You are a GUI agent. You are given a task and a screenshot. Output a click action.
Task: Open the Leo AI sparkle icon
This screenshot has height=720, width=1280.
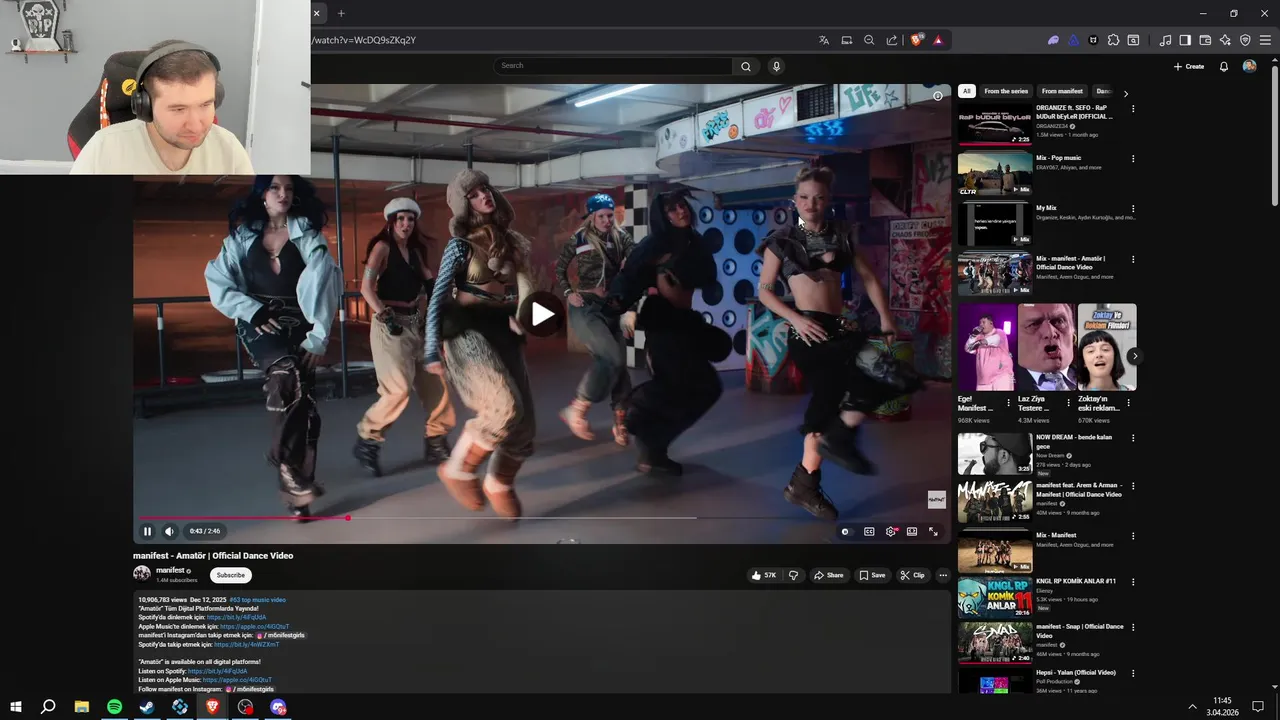point(1225,40)
